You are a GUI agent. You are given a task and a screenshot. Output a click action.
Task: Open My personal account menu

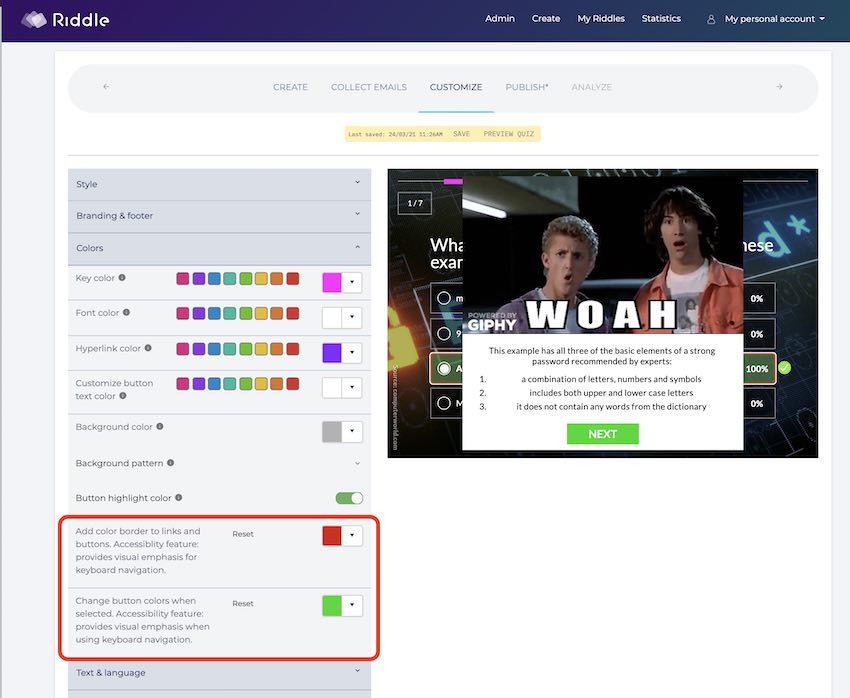774,19
